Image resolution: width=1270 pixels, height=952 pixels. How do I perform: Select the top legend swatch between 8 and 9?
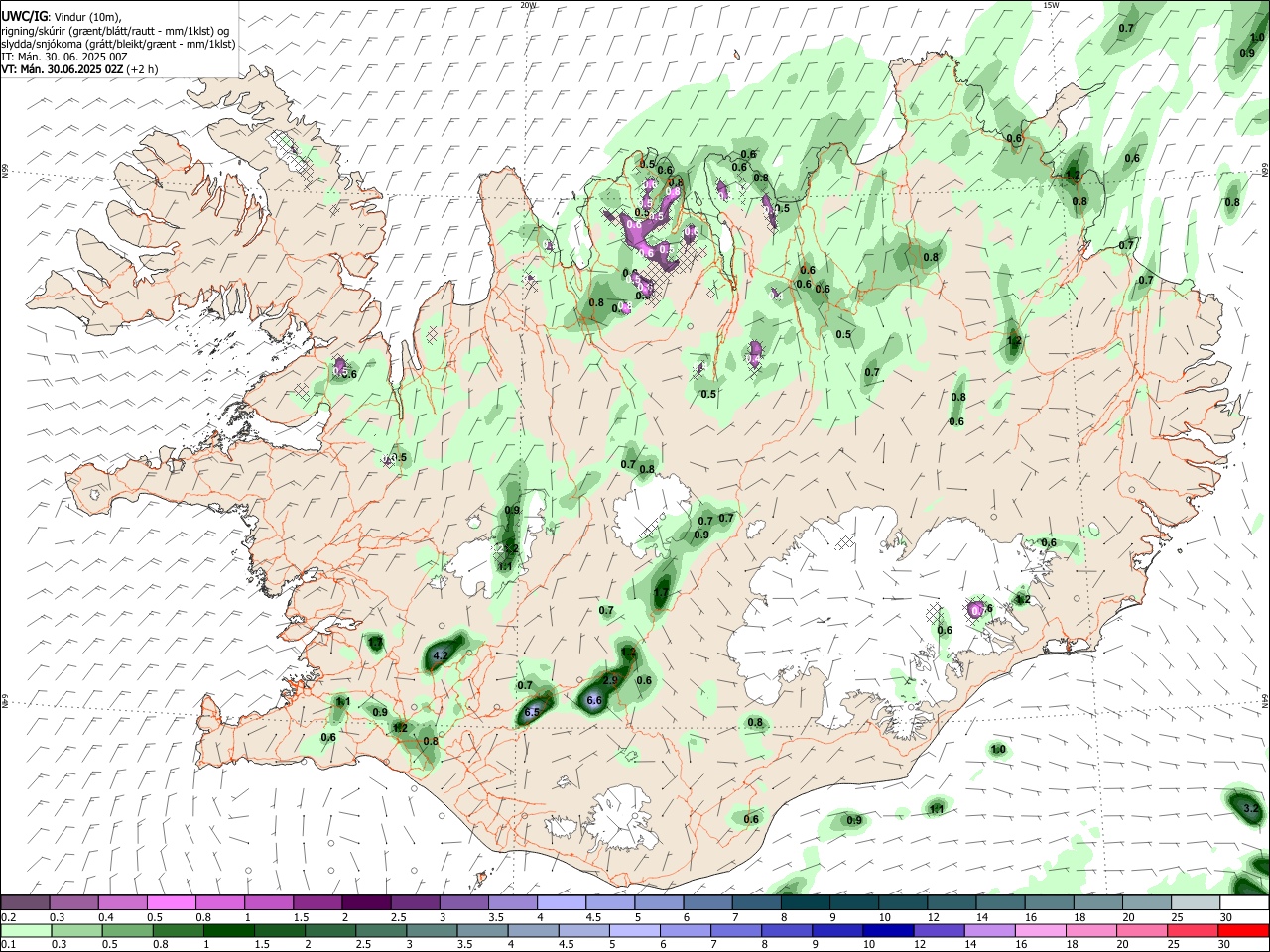pos(806,903)
